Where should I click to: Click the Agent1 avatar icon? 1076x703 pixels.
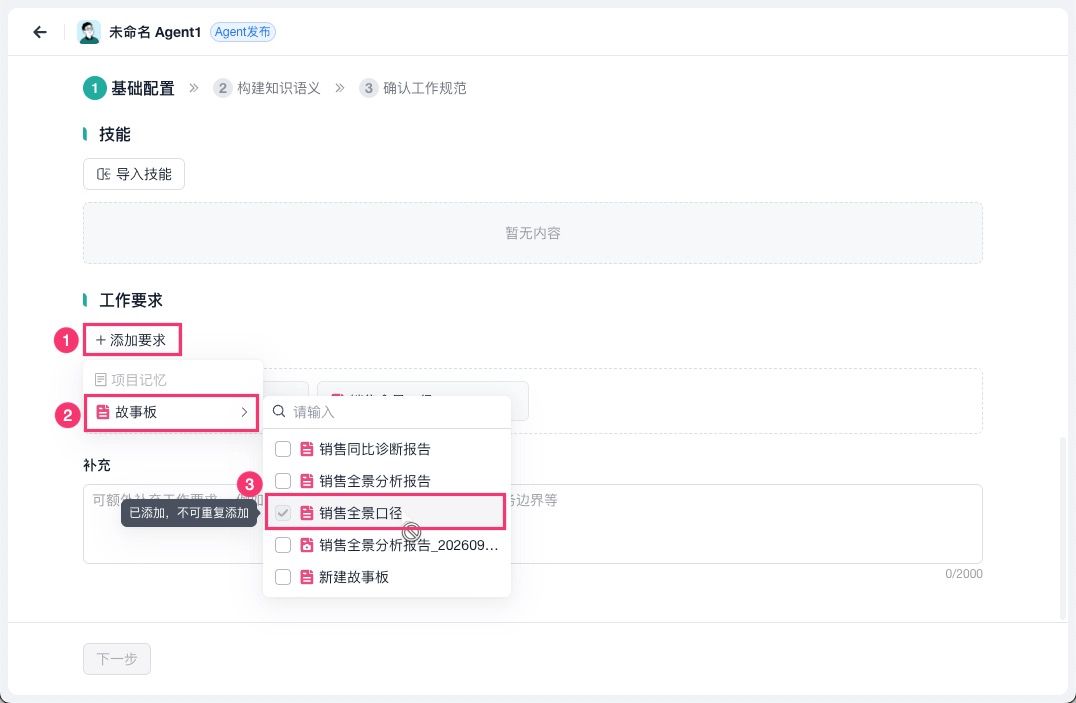[x=89, y=32]
